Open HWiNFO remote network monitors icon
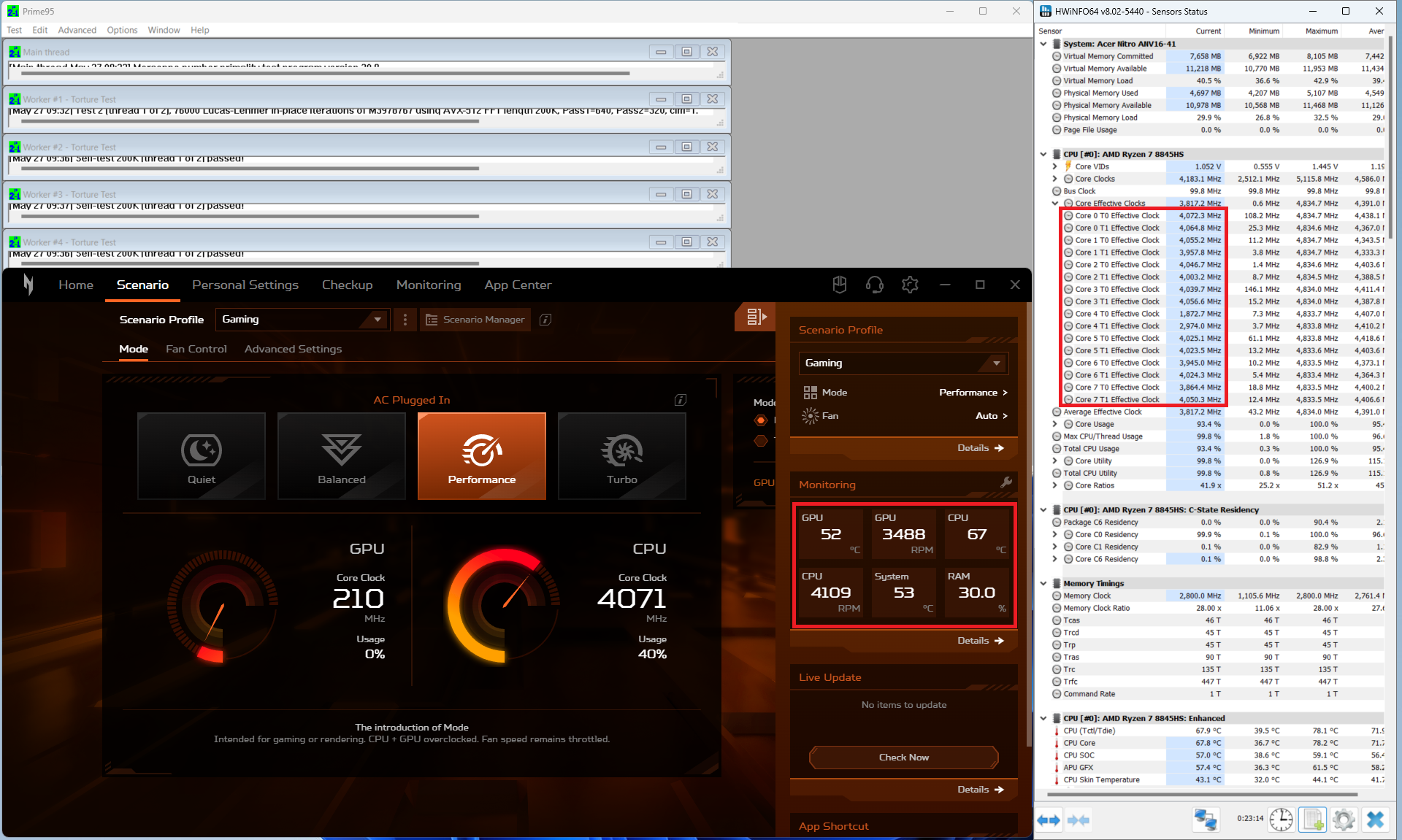 [1206, 820]
